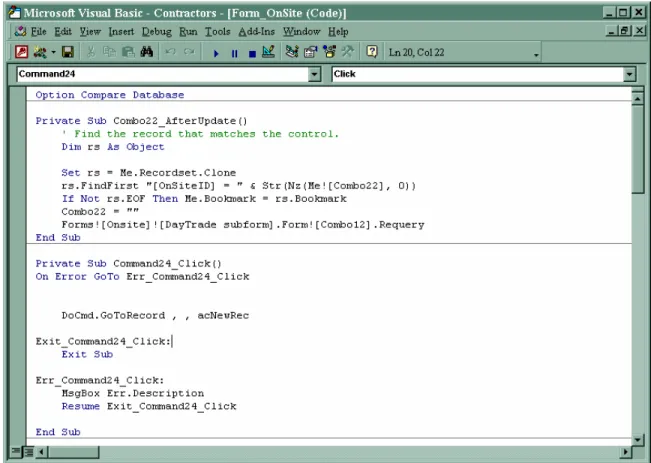The height and width of the screenshot is (463, 651).
Task: Click the 'MsgBox Err.Description' line
Action: point(133,393)
